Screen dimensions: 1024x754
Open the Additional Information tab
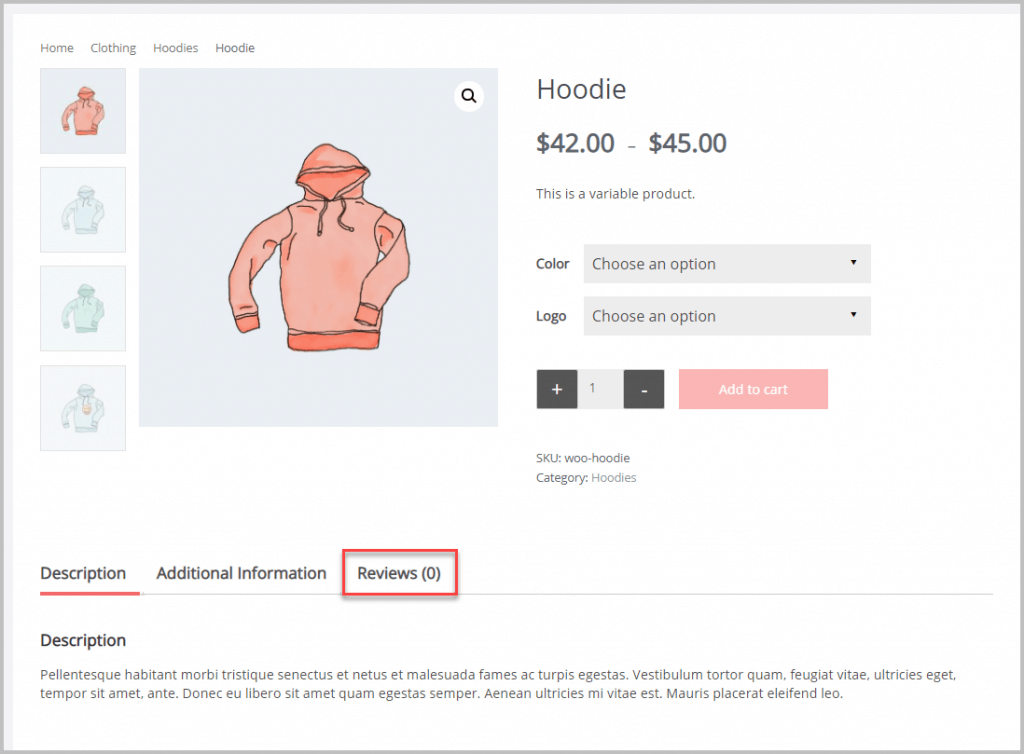tap(240, 572)
